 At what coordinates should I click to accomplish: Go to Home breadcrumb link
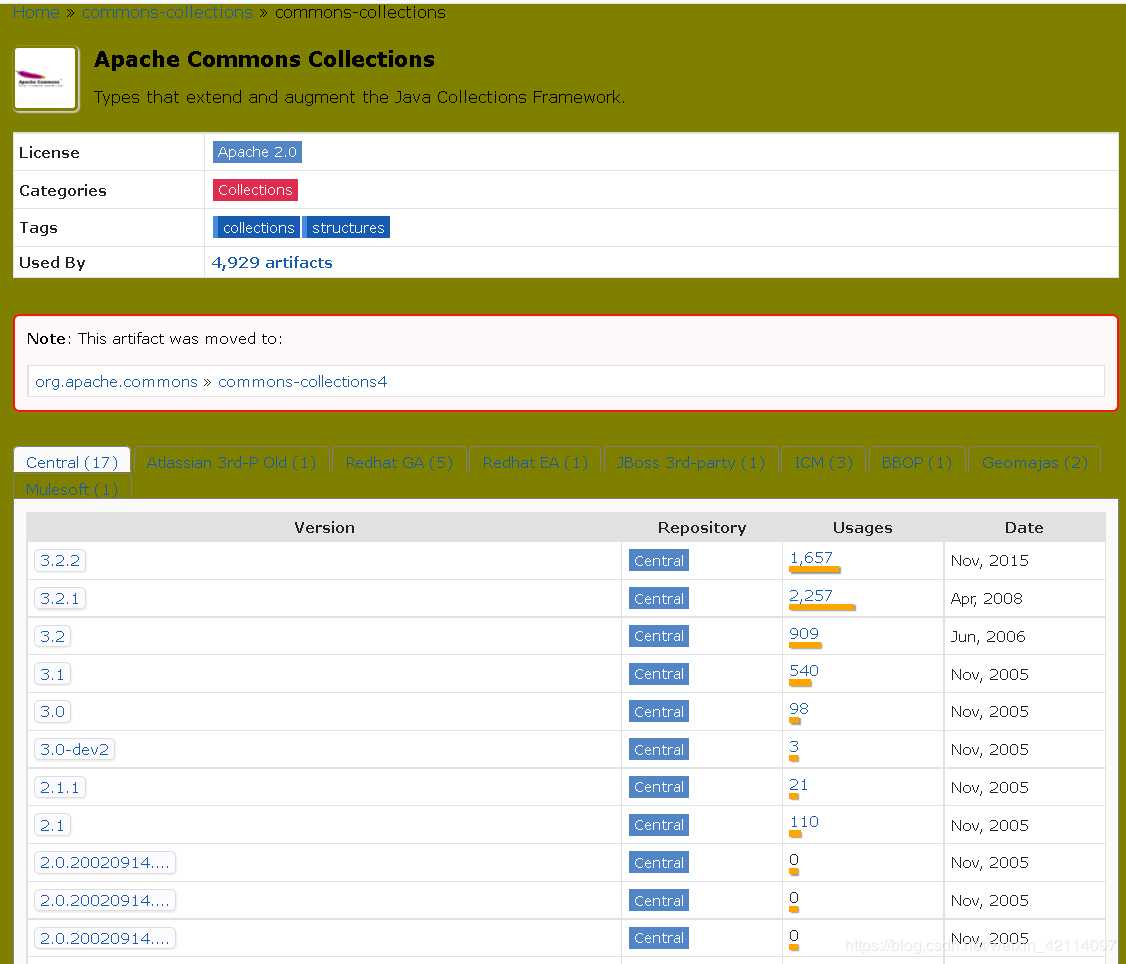[36, 12]
